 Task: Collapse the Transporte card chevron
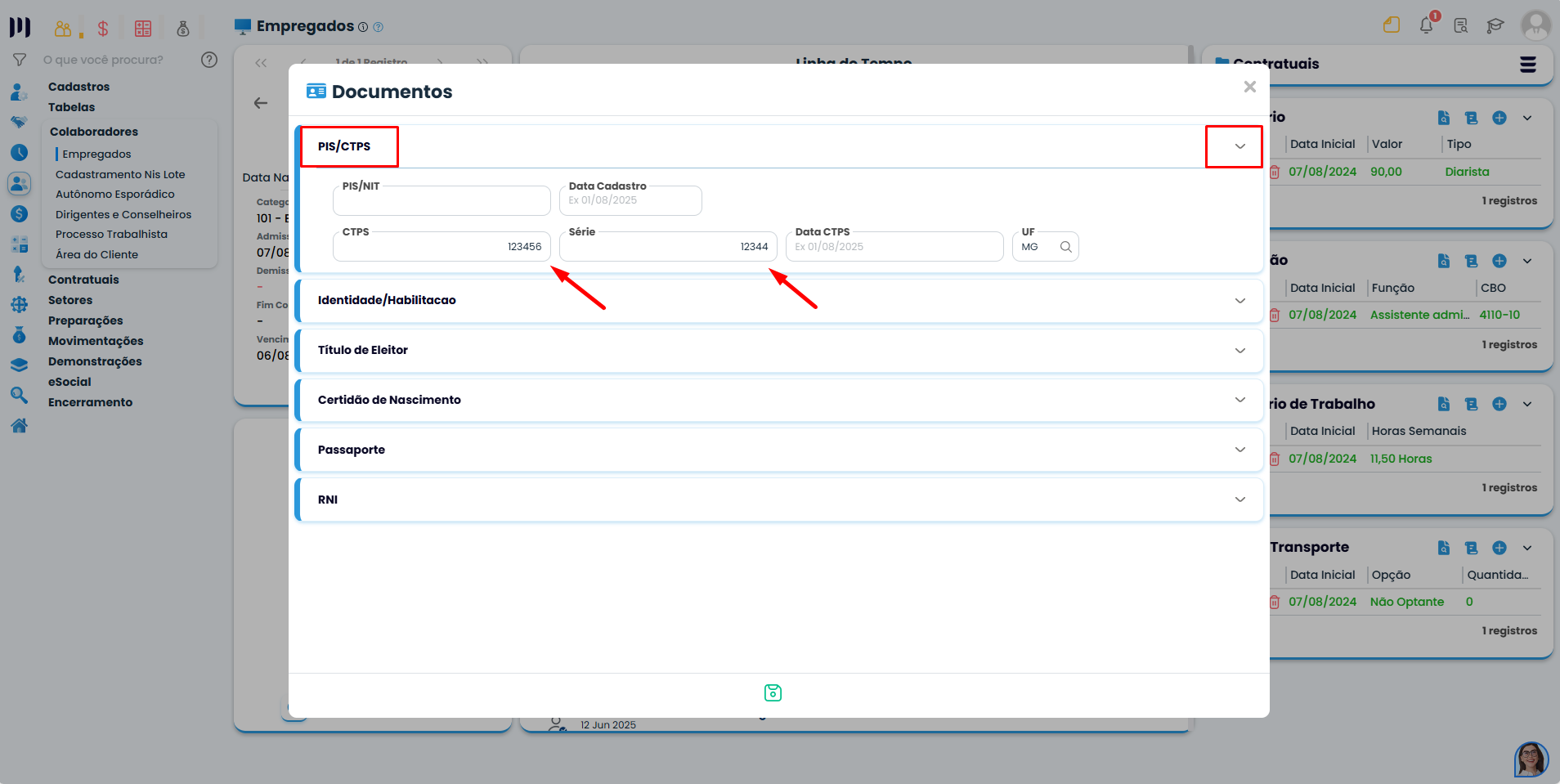(1527, 548)
